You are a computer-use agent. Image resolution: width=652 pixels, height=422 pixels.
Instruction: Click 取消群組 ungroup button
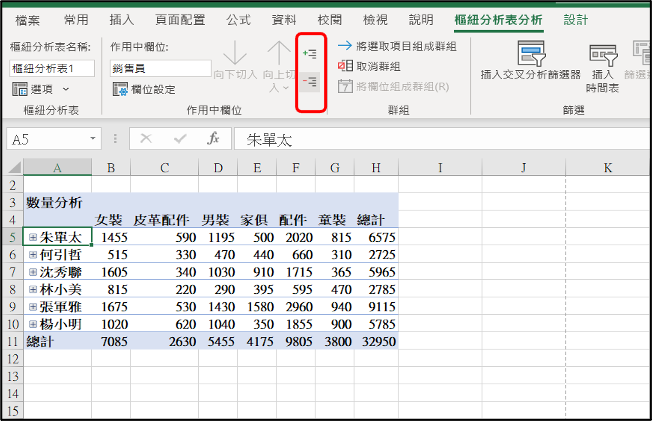[x=369, y=66]
